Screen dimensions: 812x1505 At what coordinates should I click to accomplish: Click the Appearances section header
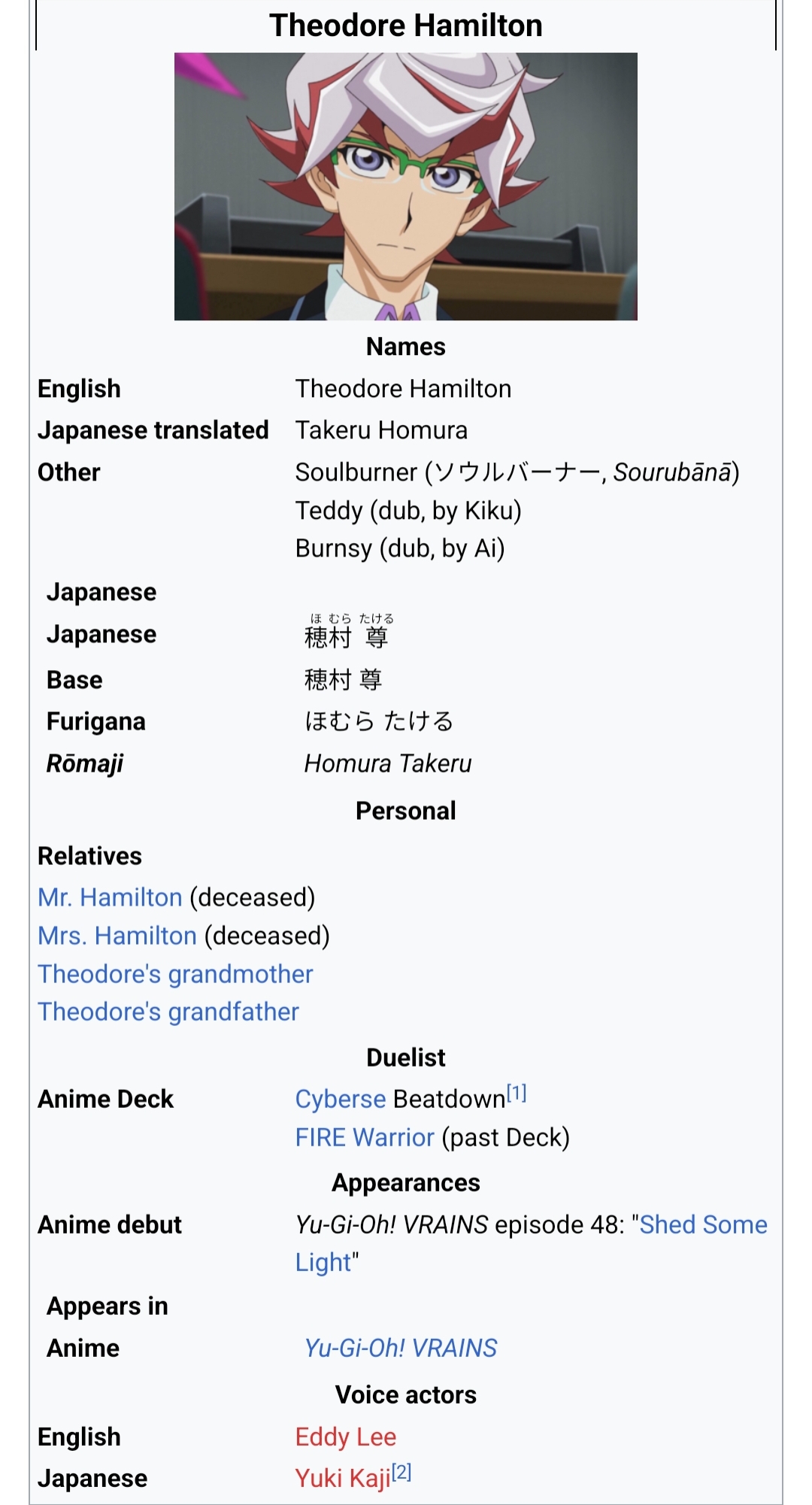(406, 1183)
